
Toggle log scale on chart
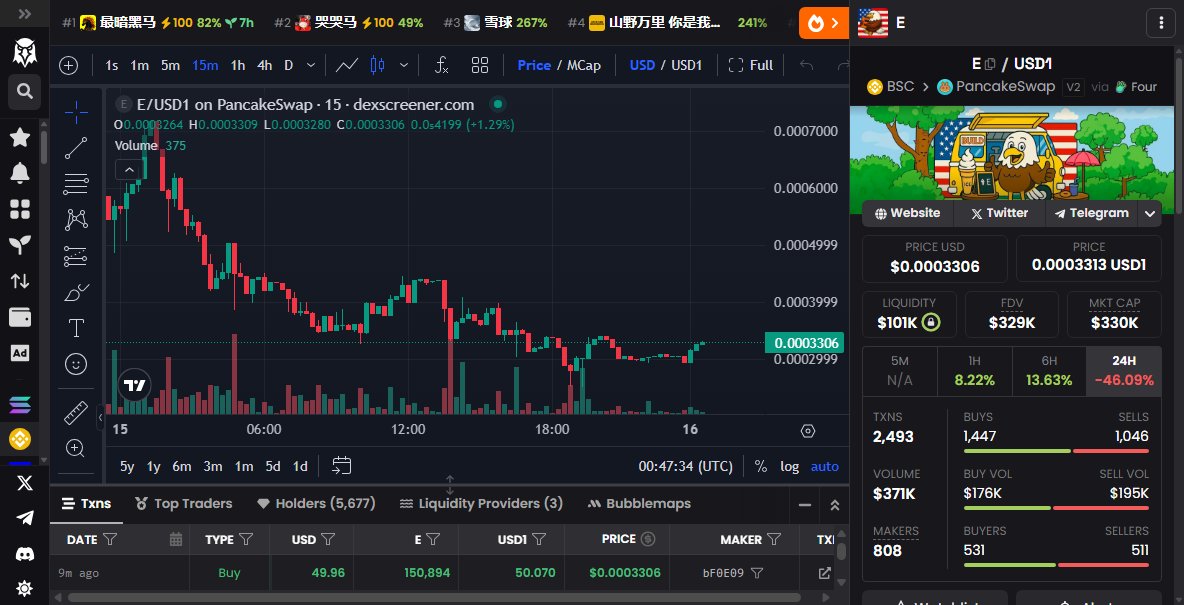click(x=789, y=466)
